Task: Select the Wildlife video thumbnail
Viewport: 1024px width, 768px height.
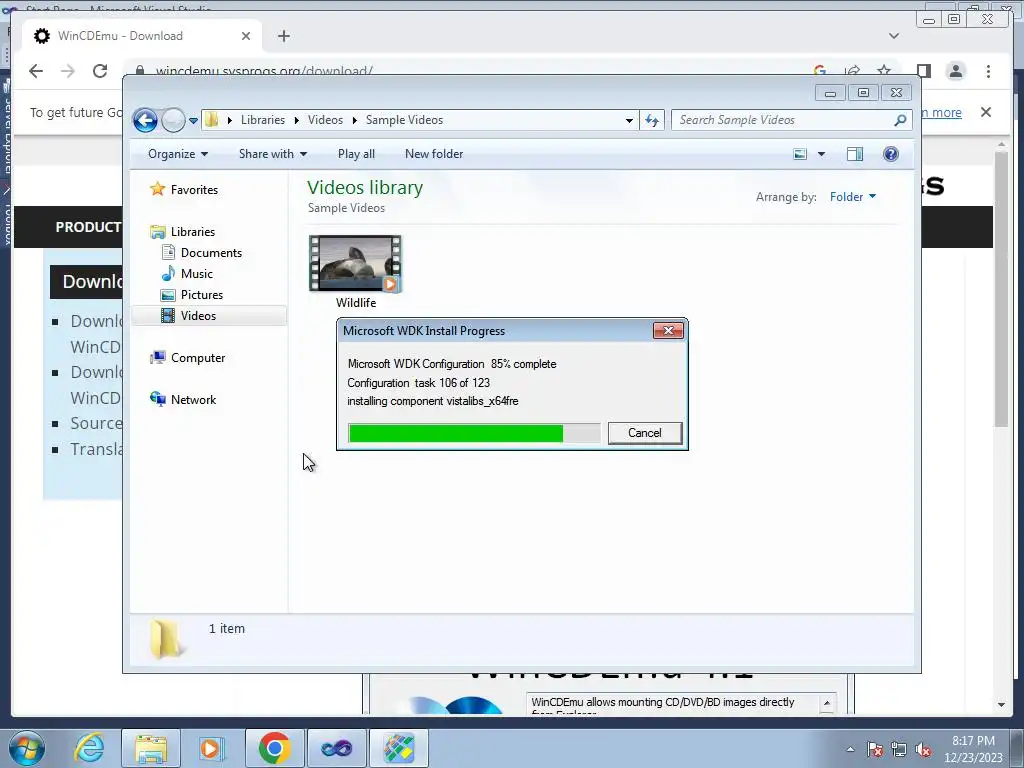Action: (x=355, y=264)
